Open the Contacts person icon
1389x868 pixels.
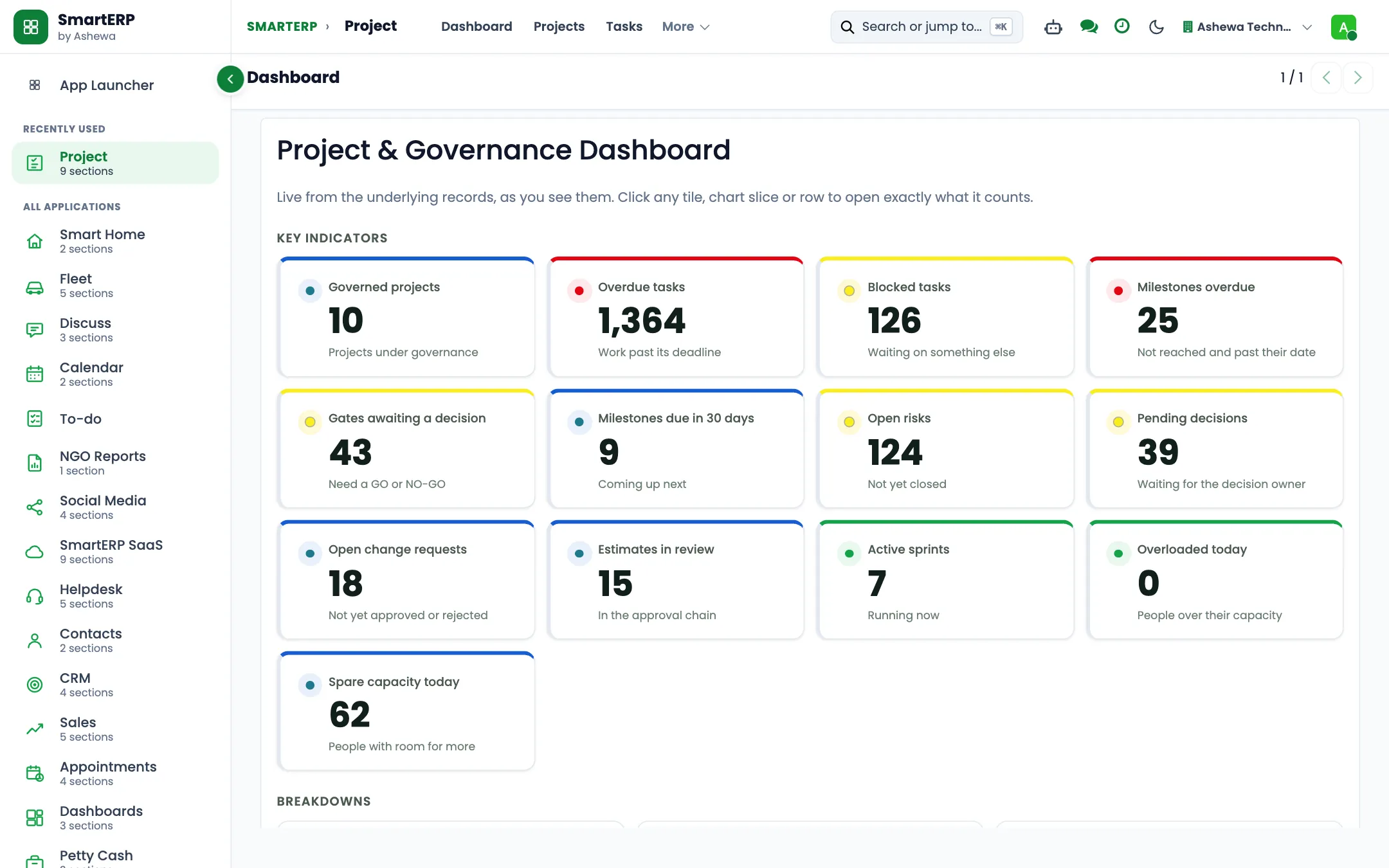(35, 640)
